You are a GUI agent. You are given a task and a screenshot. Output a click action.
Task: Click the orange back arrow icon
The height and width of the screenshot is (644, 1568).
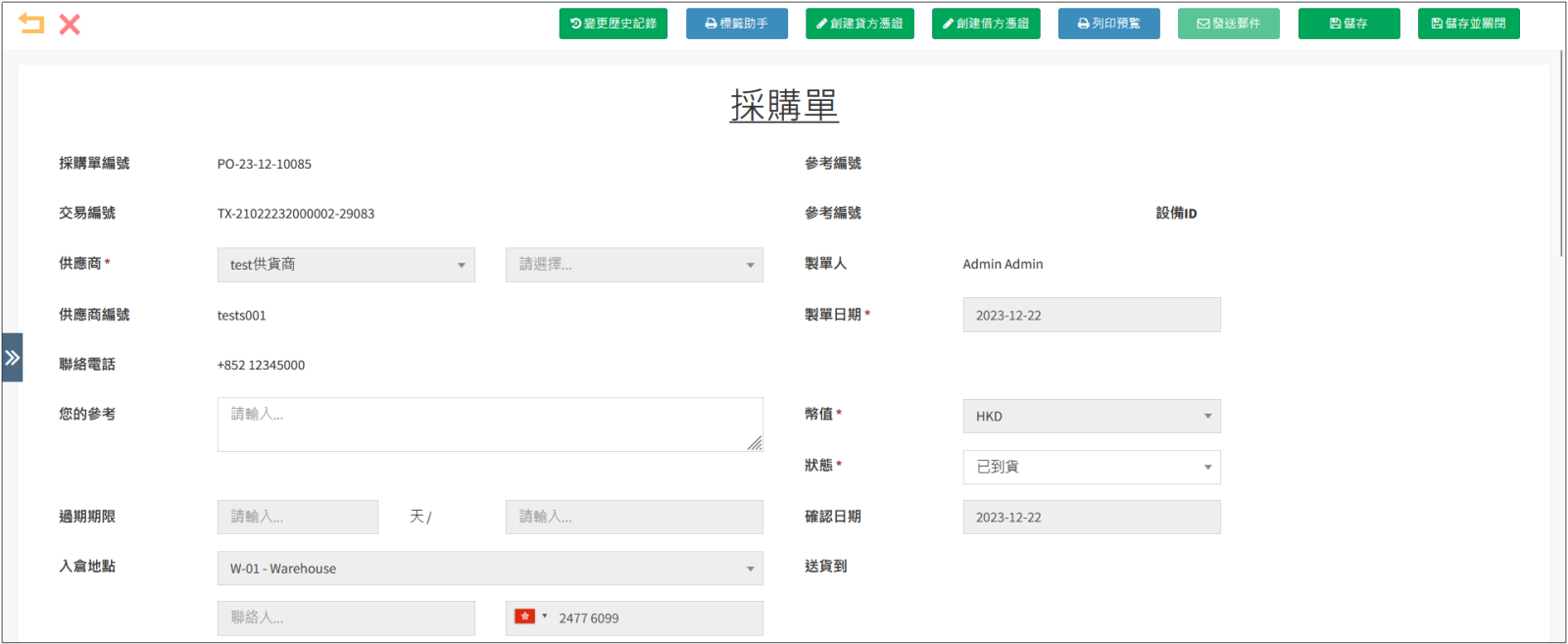click(31, 24)
